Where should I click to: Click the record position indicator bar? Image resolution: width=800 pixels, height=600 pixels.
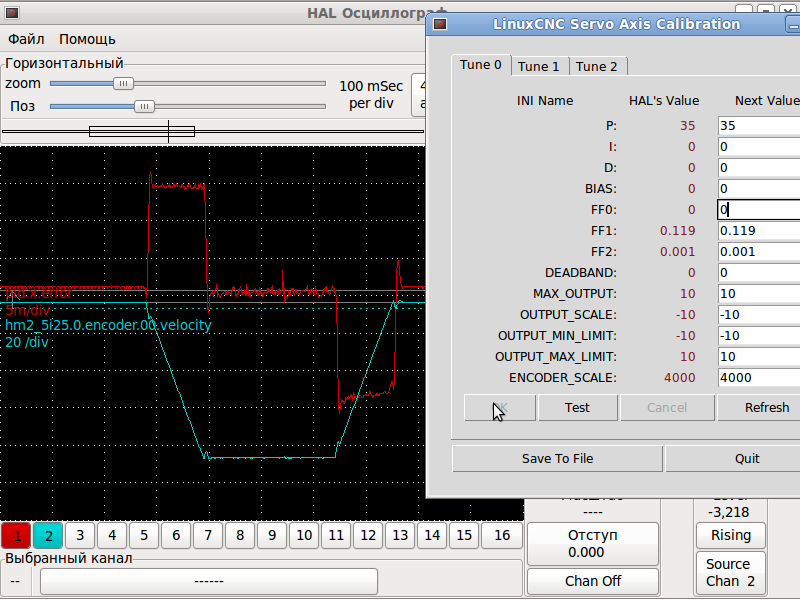pos(142,132)
